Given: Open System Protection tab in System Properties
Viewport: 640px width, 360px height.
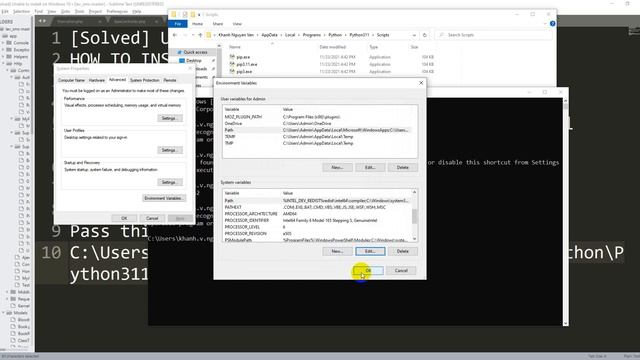Looking at the screenshot, I should [144, 80].
